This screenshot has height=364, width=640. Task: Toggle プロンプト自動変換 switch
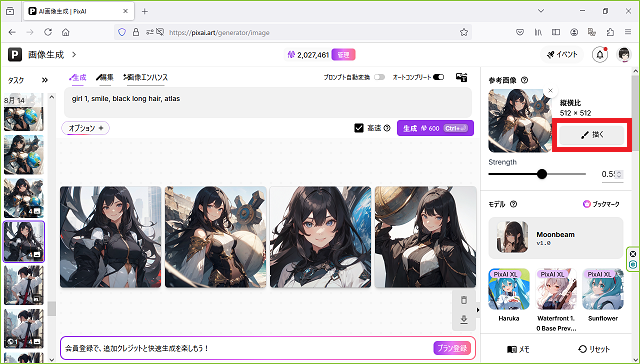pos(379,77)
